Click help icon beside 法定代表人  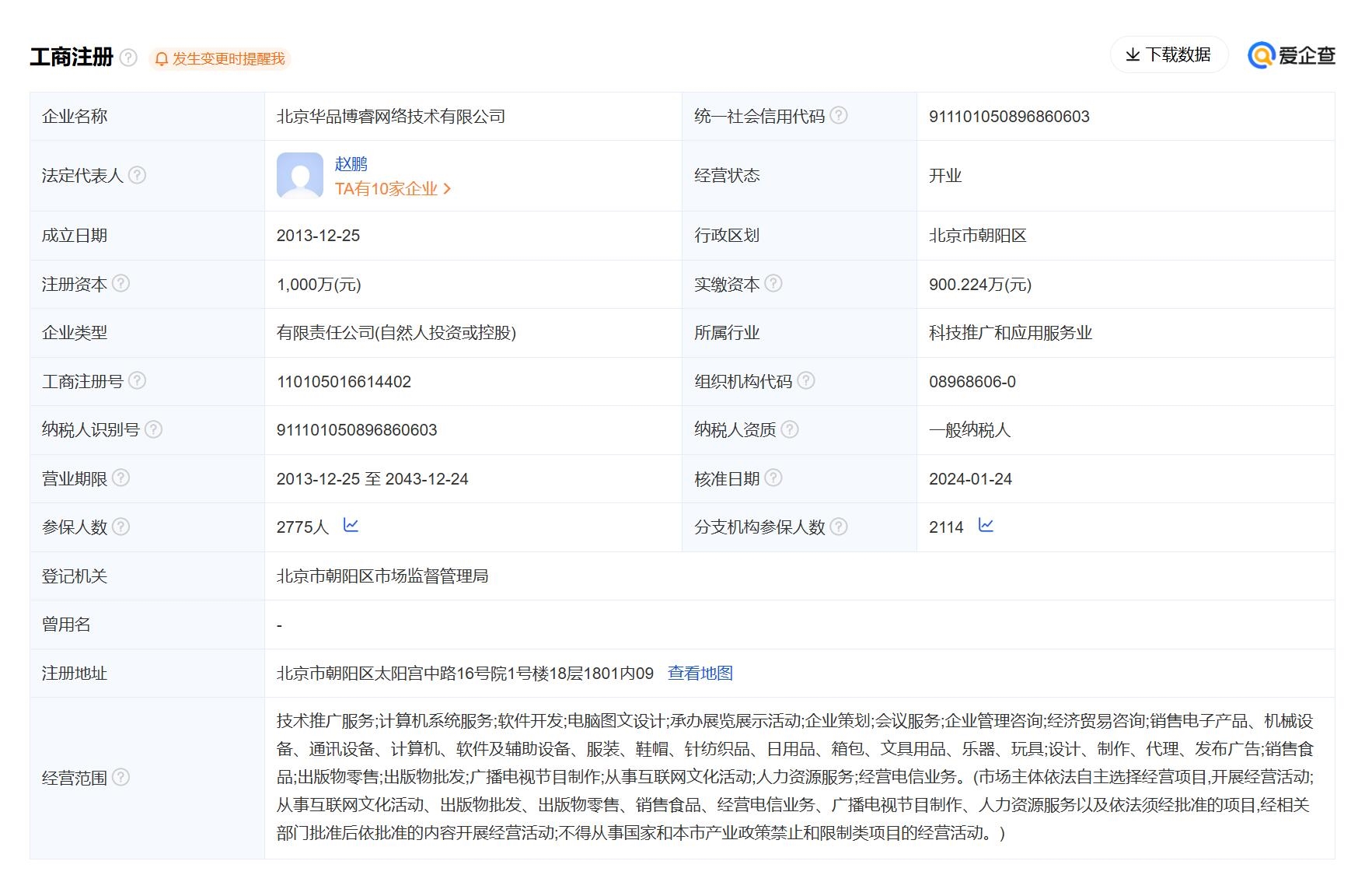[x=137, y=175]
